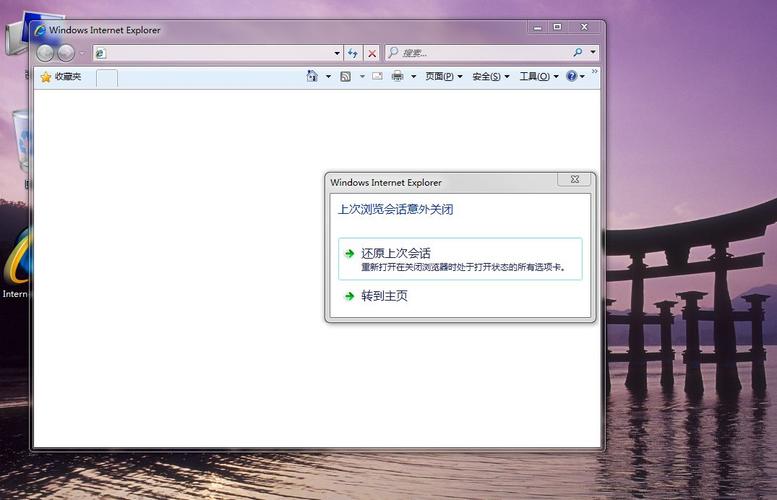Close the session recovery dialog
Viewport: 777px width, 500px height.
point(574,179)
